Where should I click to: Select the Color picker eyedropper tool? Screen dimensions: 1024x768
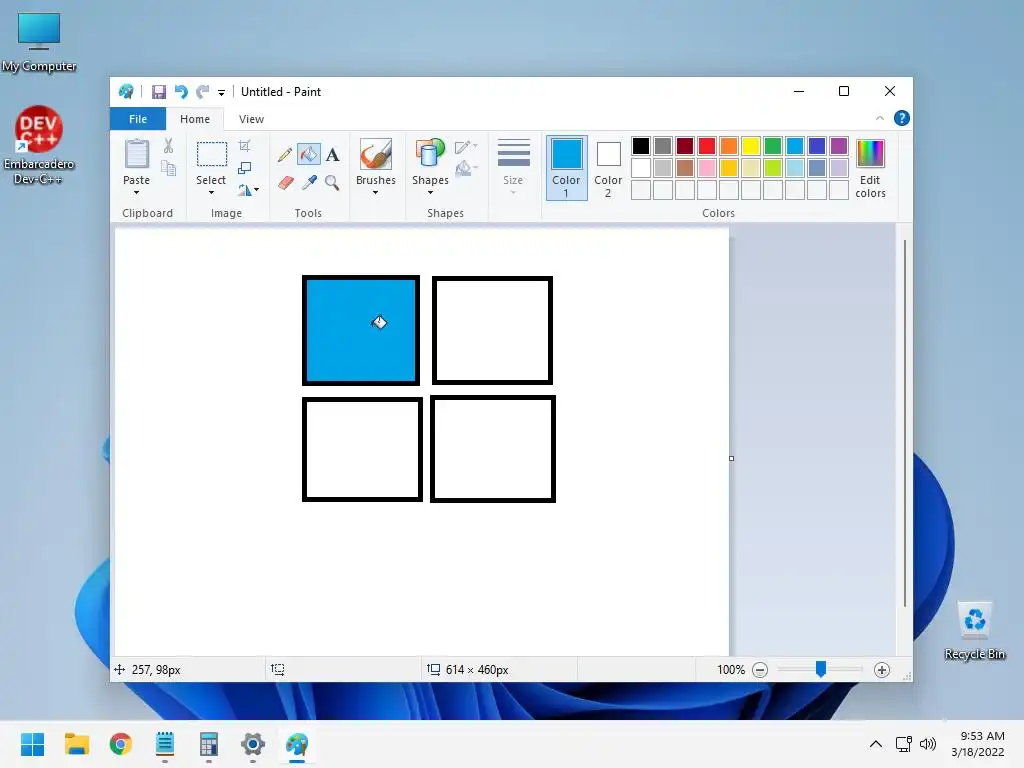coord(309,182)
